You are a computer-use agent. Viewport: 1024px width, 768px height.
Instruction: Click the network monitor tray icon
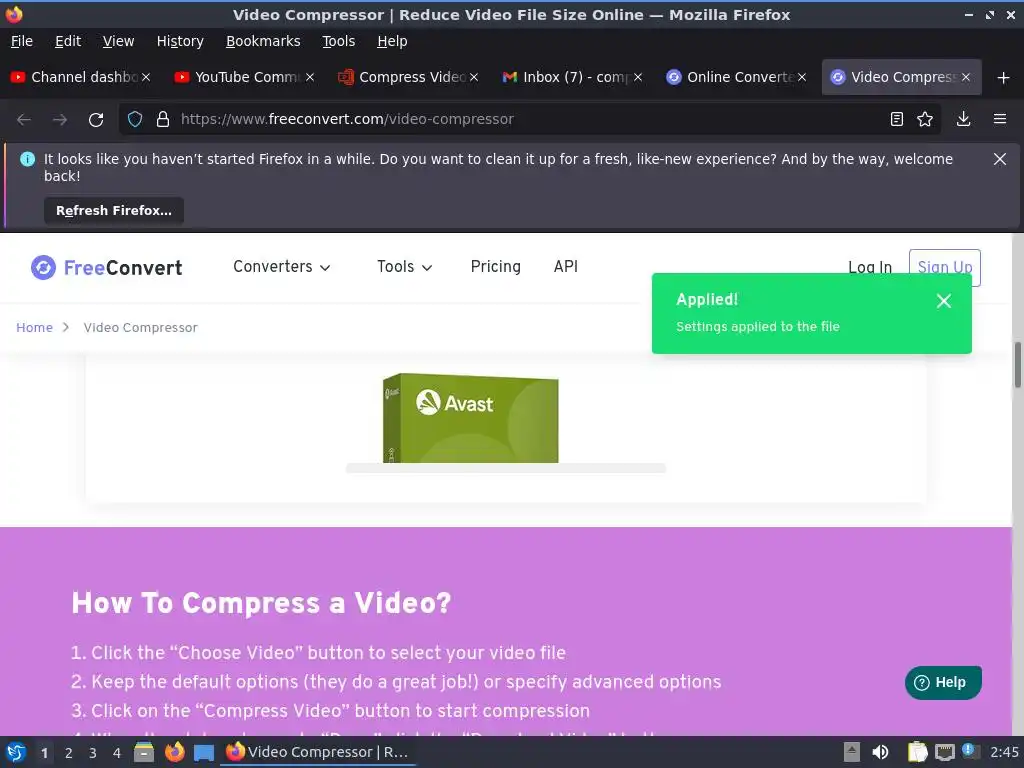[944, 752]
